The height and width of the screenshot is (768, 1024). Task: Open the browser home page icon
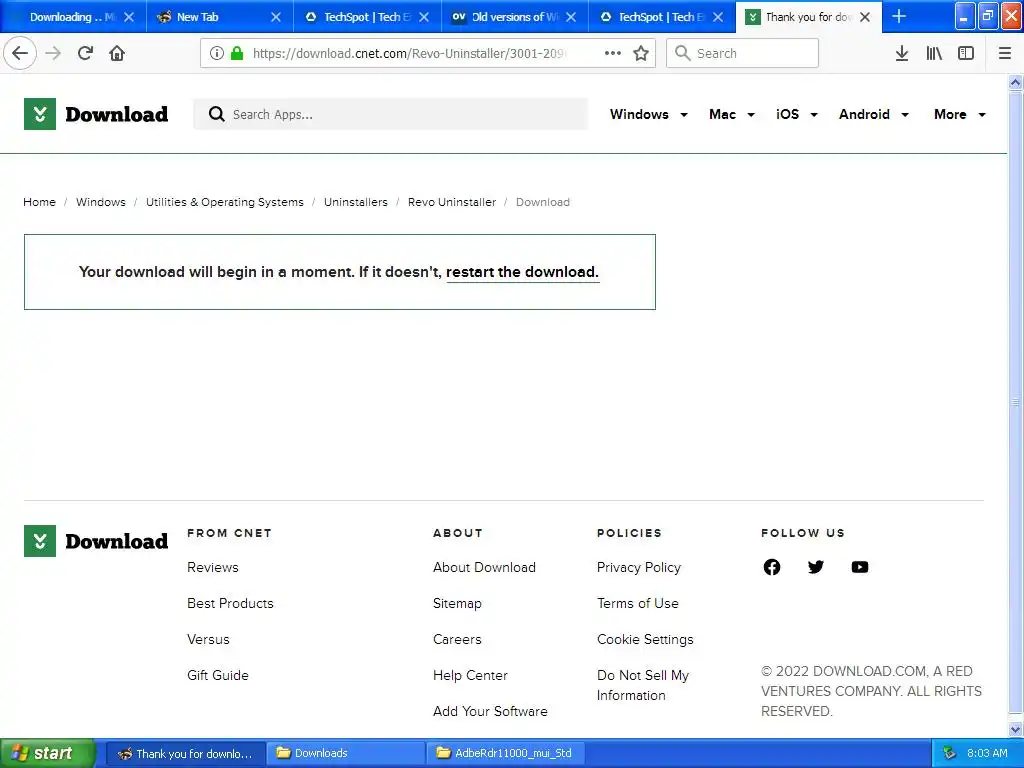tap(117, 53)
